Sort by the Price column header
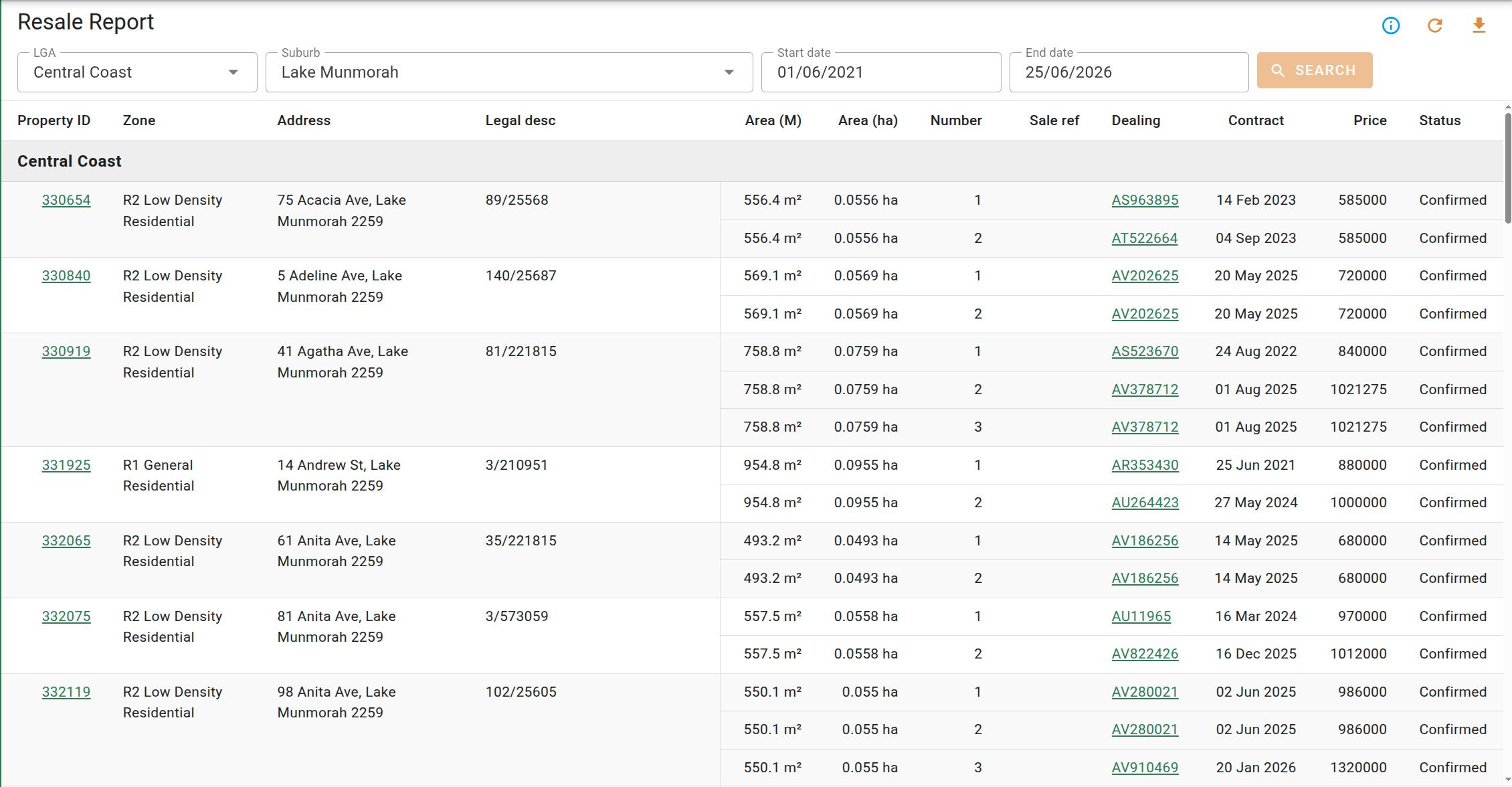Screen dimensions: 1512x787 pyautogui.click(x=1370, y=120)
